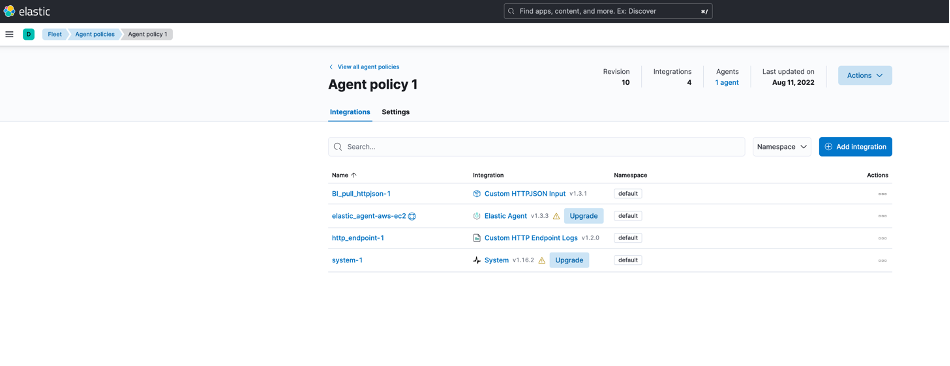Image resolution: width=950 pixels, height=366 pixels.
Task: Click the warning icon next to Elastic Agent
Action: [x=556, y=216]
